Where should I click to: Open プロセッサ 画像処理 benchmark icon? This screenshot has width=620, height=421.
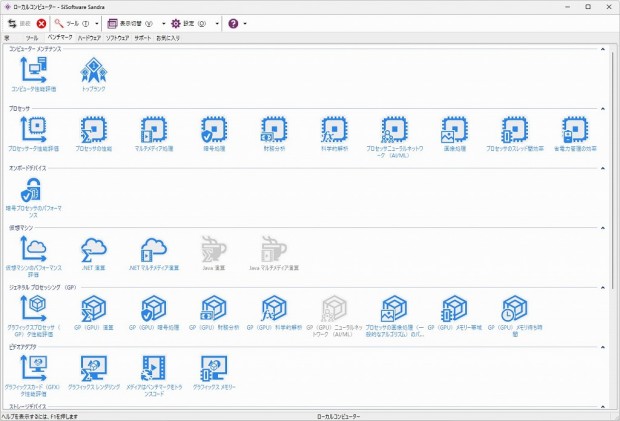454,130
